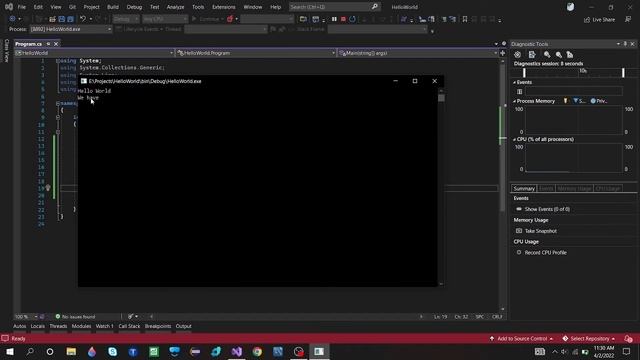Click Show Events (0 of 0) link
Image resolution: width=640 pixels, height=360 pixels.
pos(547,209)
